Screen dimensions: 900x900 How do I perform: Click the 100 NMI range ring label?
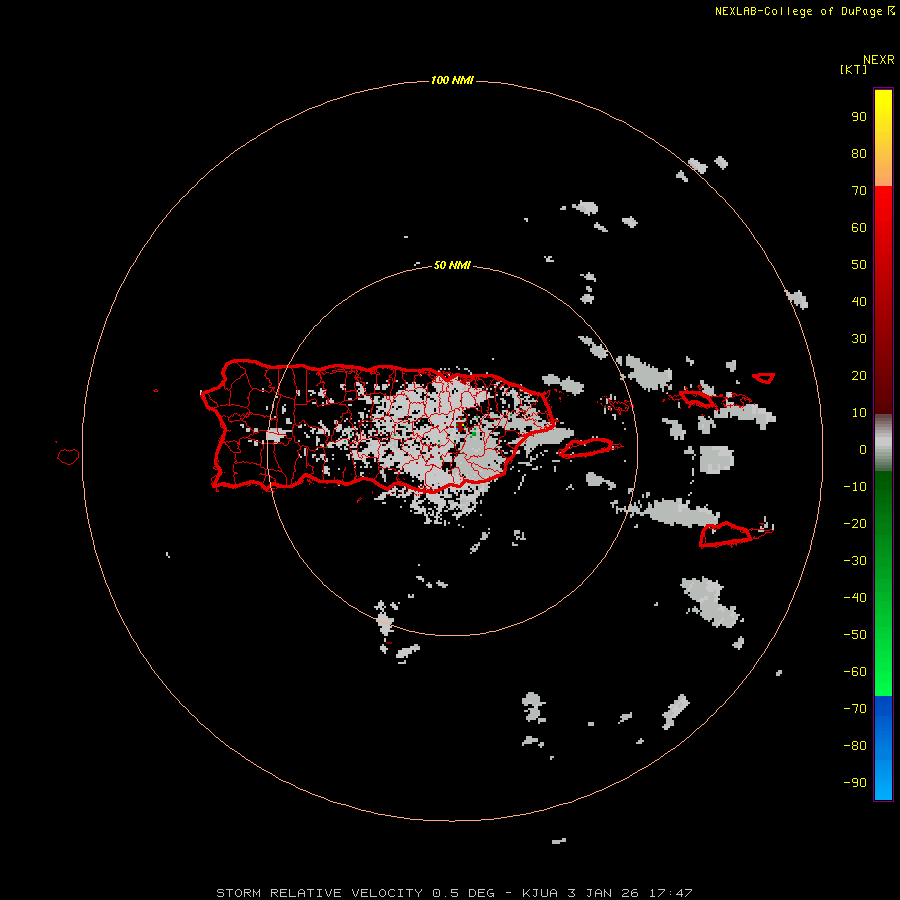click(452, 80)
